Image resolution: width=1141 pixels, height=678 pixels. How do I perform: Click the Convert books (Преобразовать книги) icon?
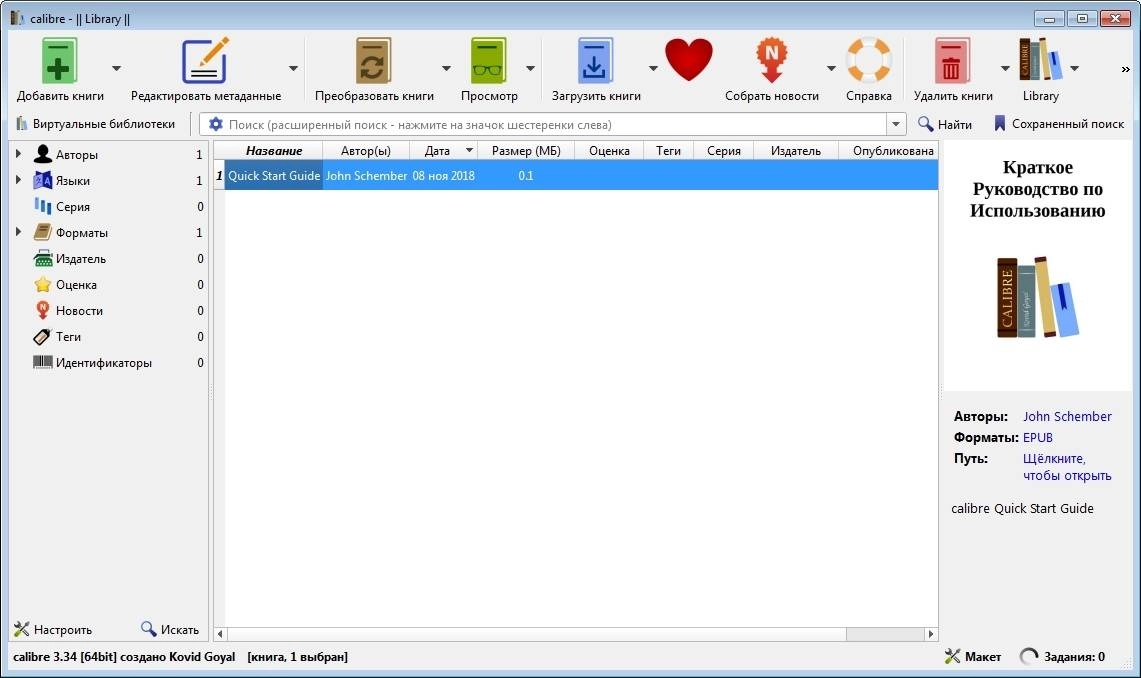click(373, 61)
